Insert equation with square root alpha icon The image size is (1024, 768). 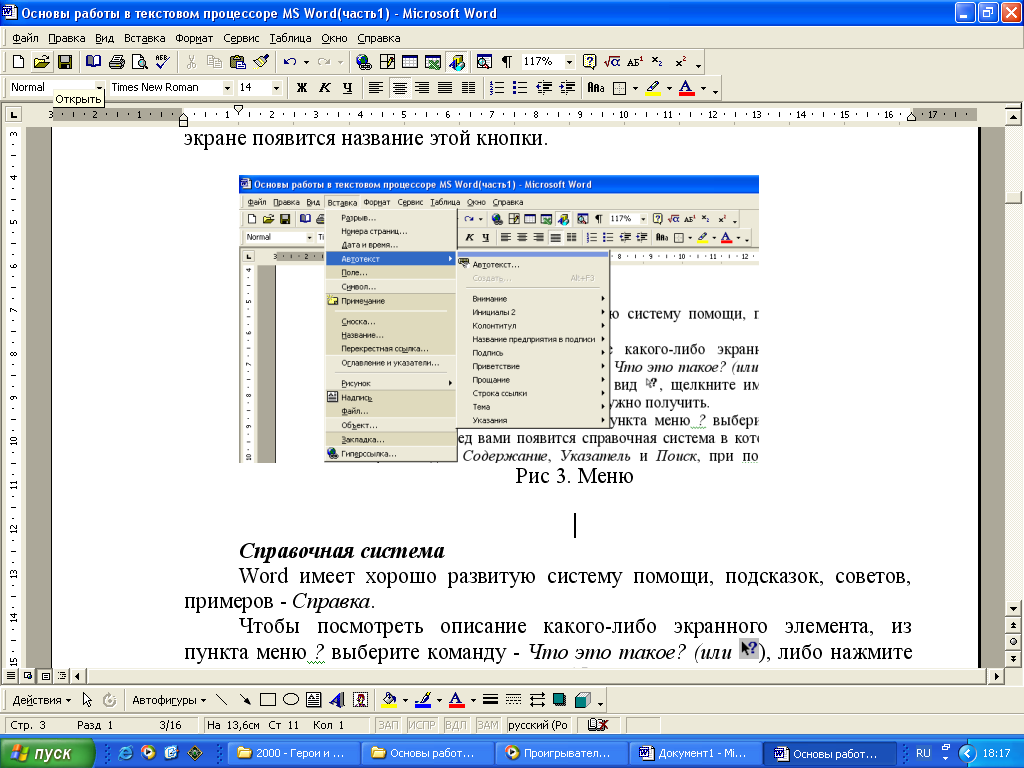point(612,62)
